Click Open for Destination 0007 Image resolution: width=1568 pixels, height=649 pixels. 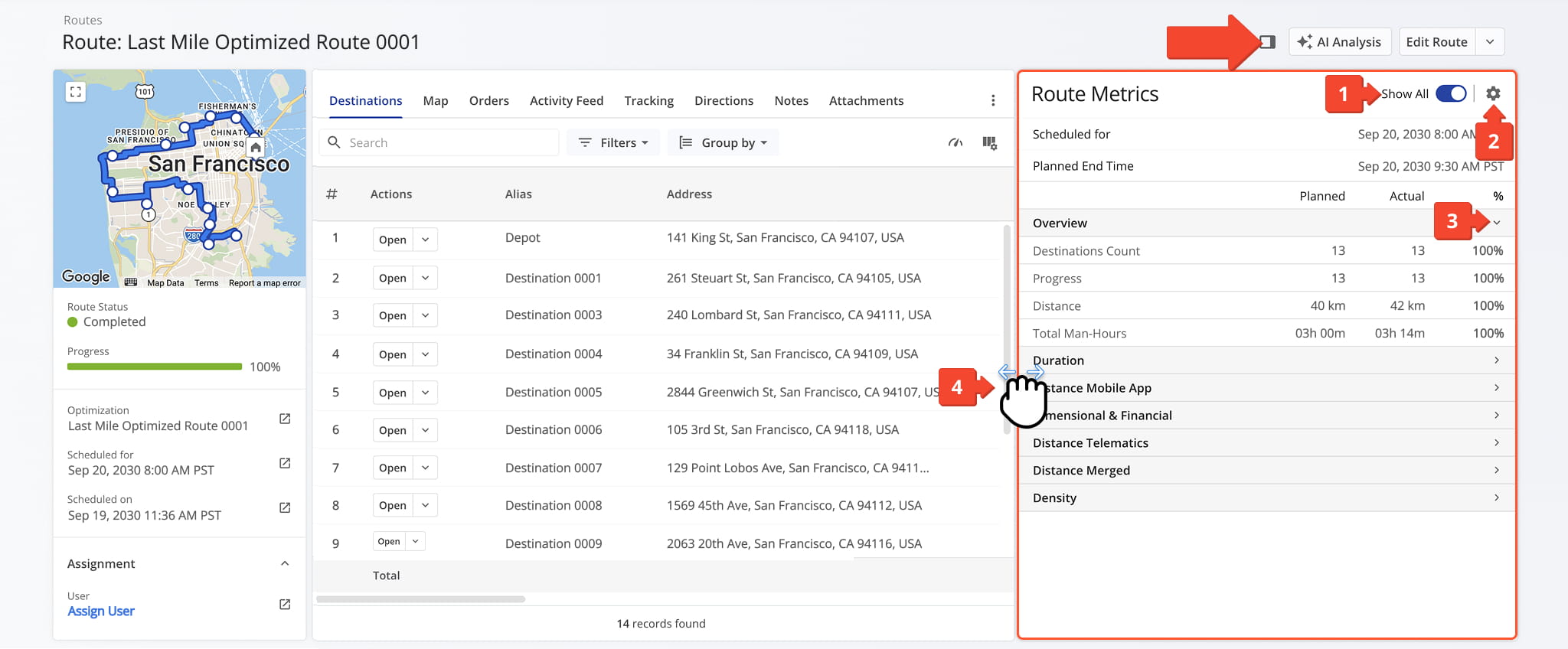[x=393, y=468]
